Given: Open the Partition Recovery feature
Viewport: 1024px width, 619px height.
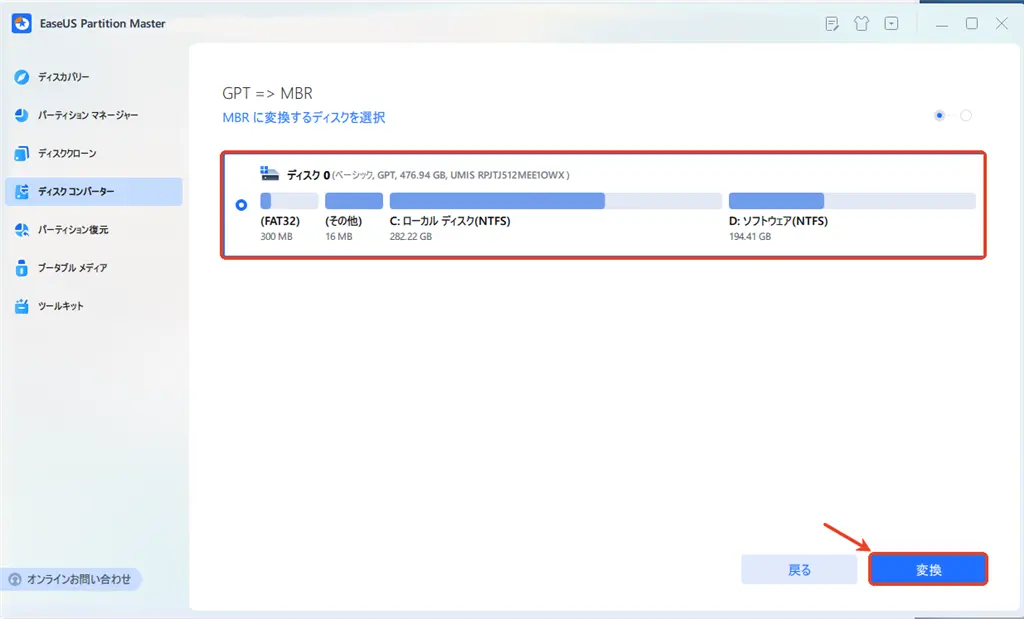Looking at the screenshot, I should pyautogui.click(x=64, y=229).
